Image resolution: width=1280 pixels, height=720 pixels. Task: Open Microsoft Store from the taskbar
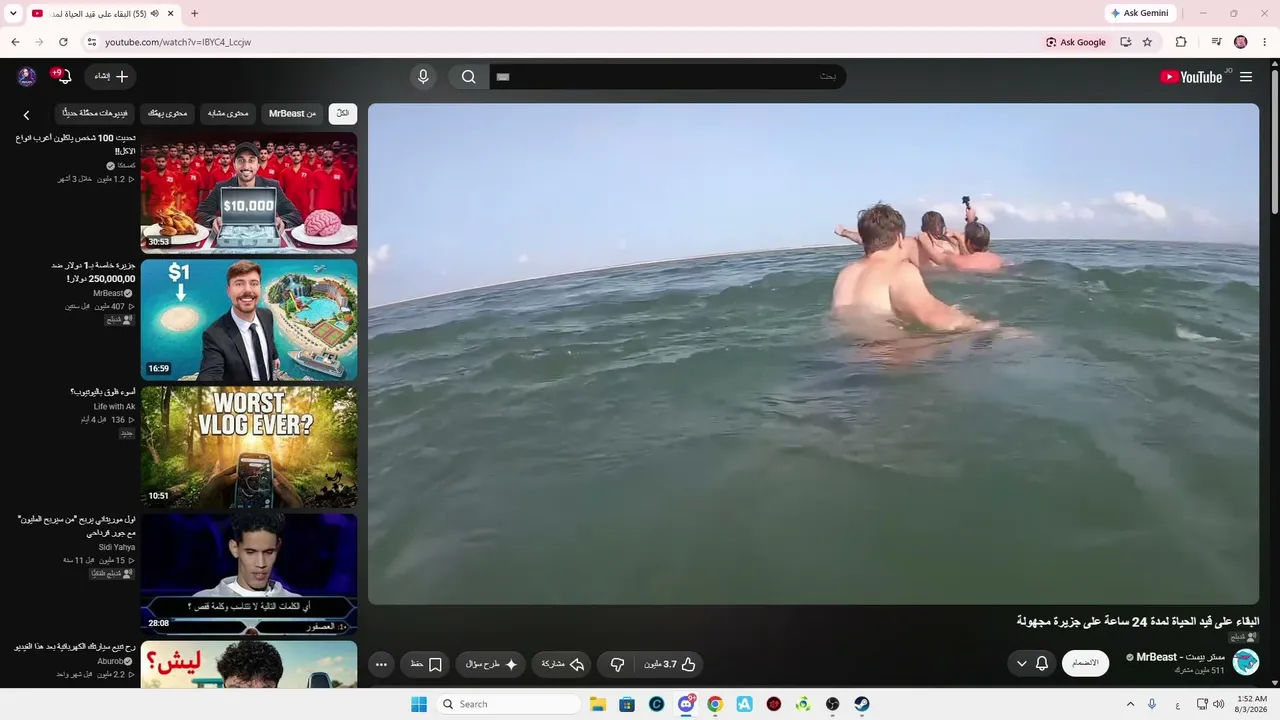(x=627, y=704)
